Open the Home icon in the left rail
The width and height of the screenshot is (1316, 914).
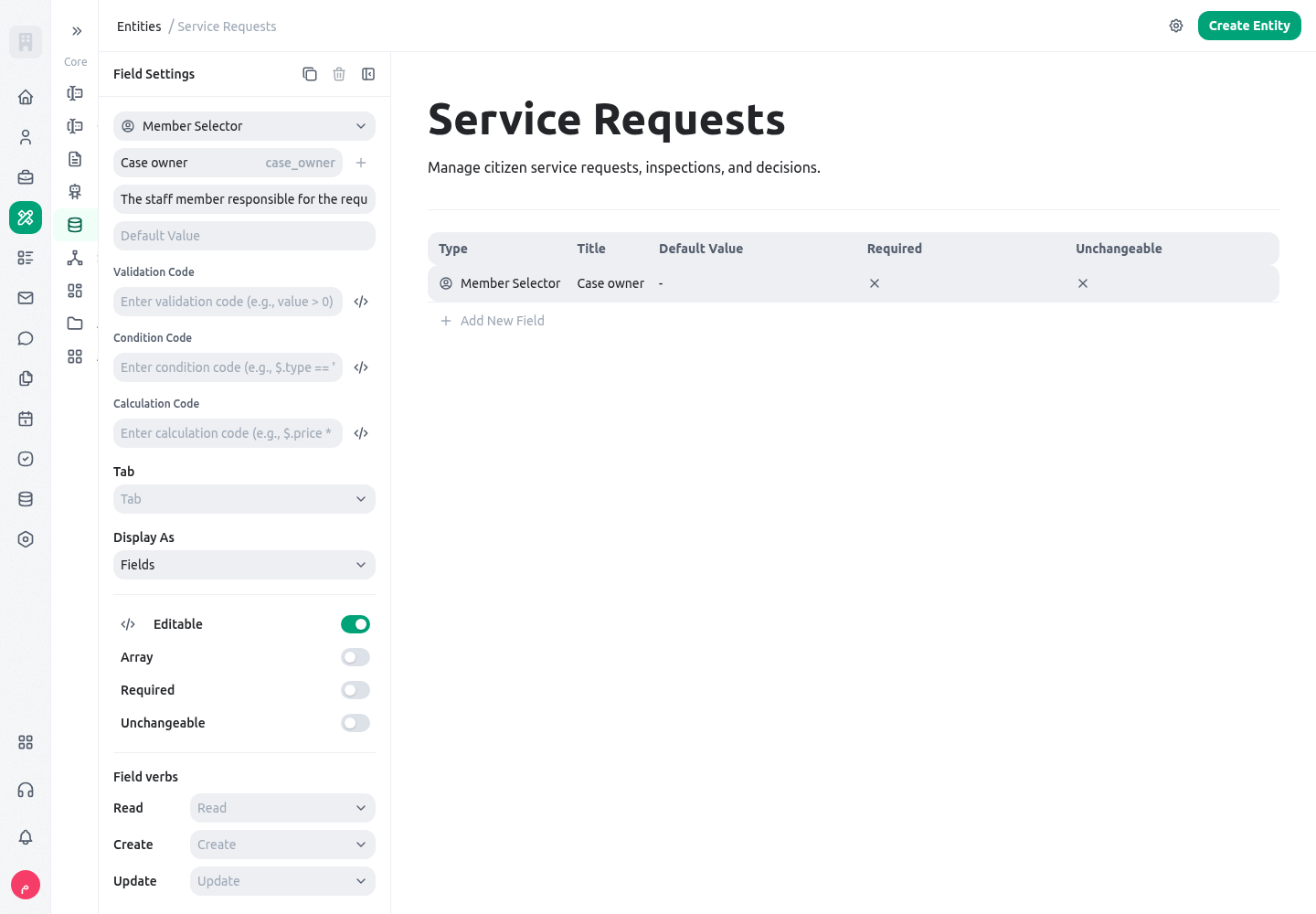[x=26, y=97]
